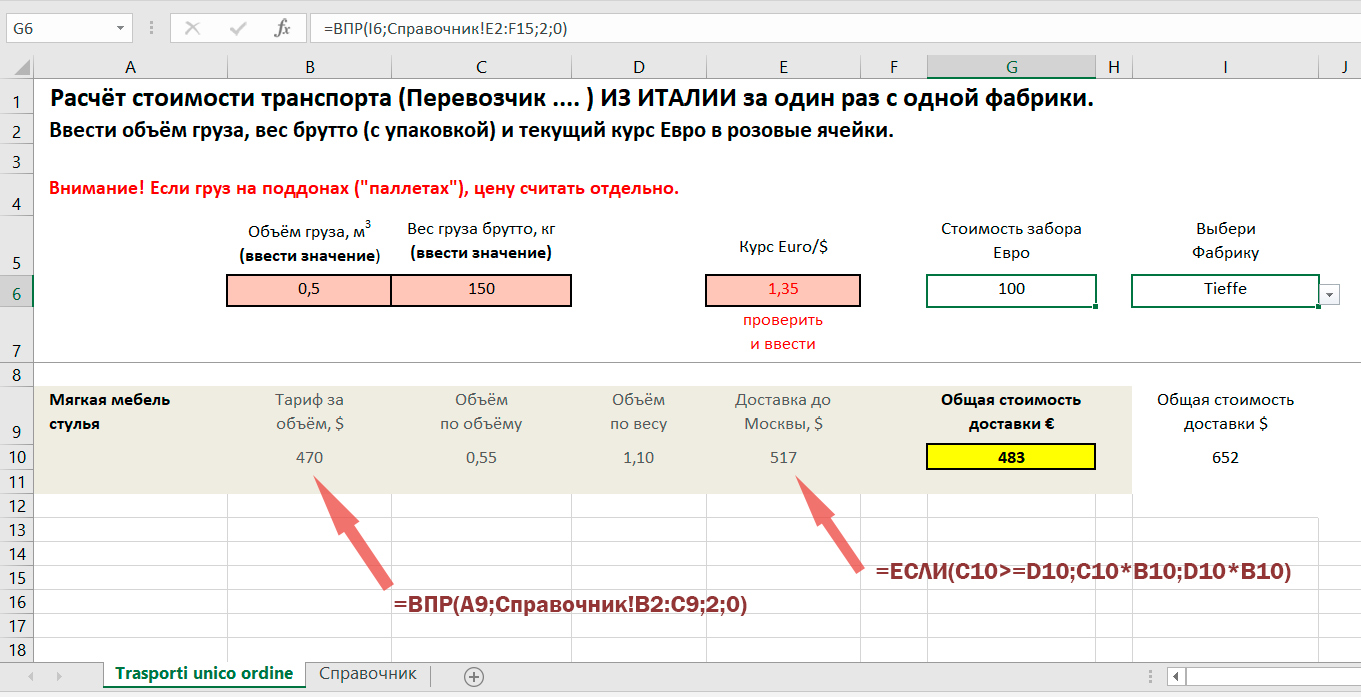Click the Cancel entry X icon
Viewport: 1361px width, 697px height.
point(193,29)
